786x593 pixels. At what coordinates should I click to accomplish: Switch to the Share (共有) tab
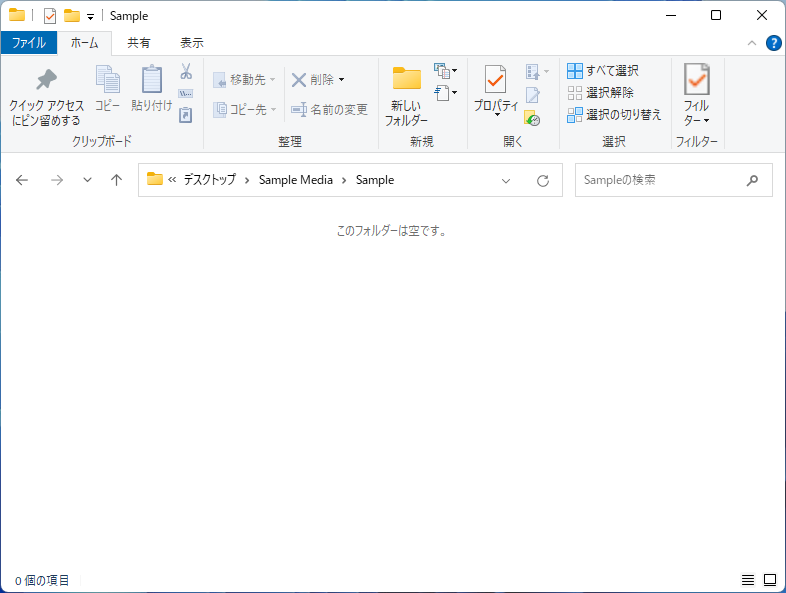pyautogui.click(x=138, y=43)
